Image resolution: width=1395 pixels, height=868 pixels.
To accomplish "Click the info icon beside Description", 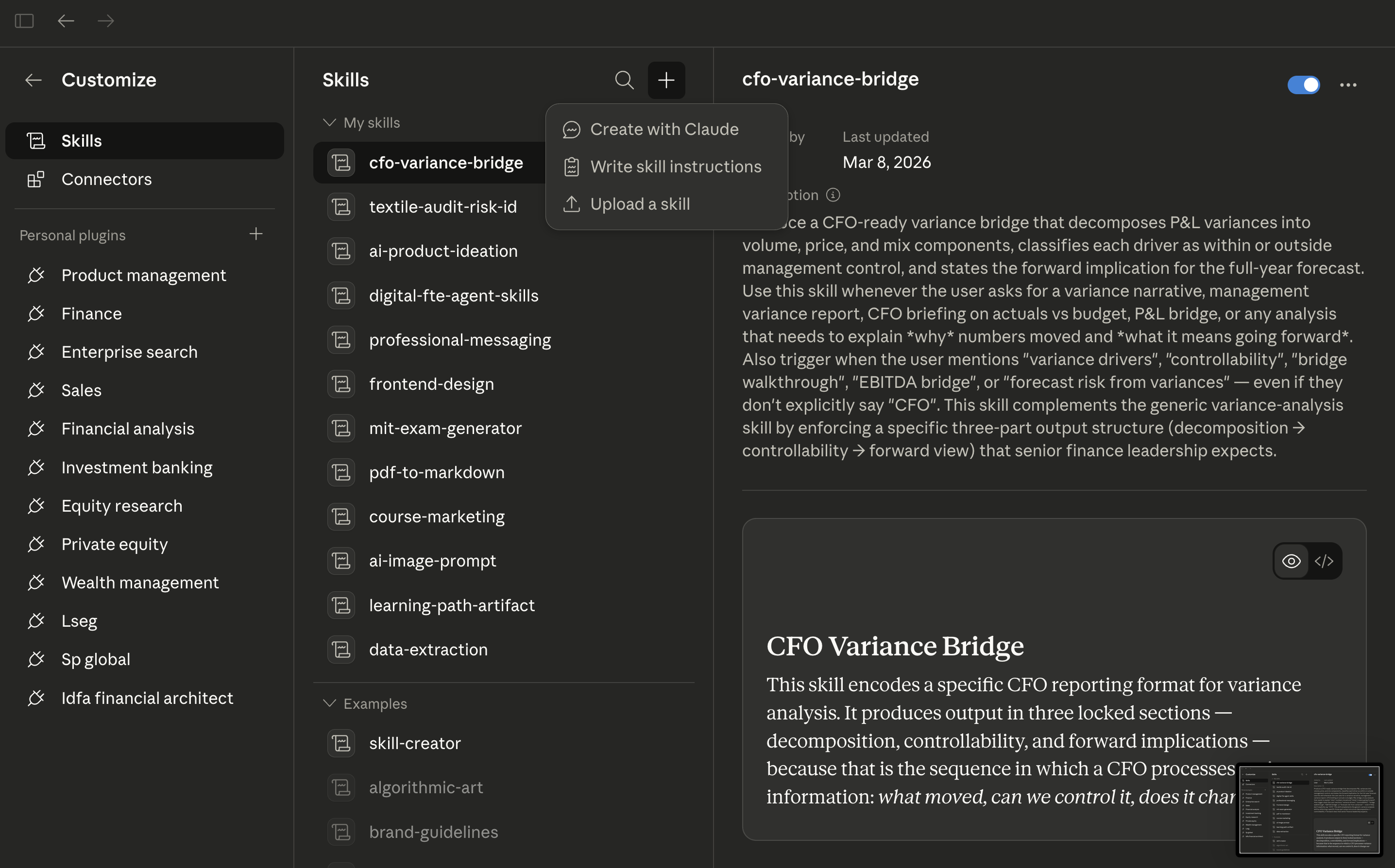I will 833,195.
